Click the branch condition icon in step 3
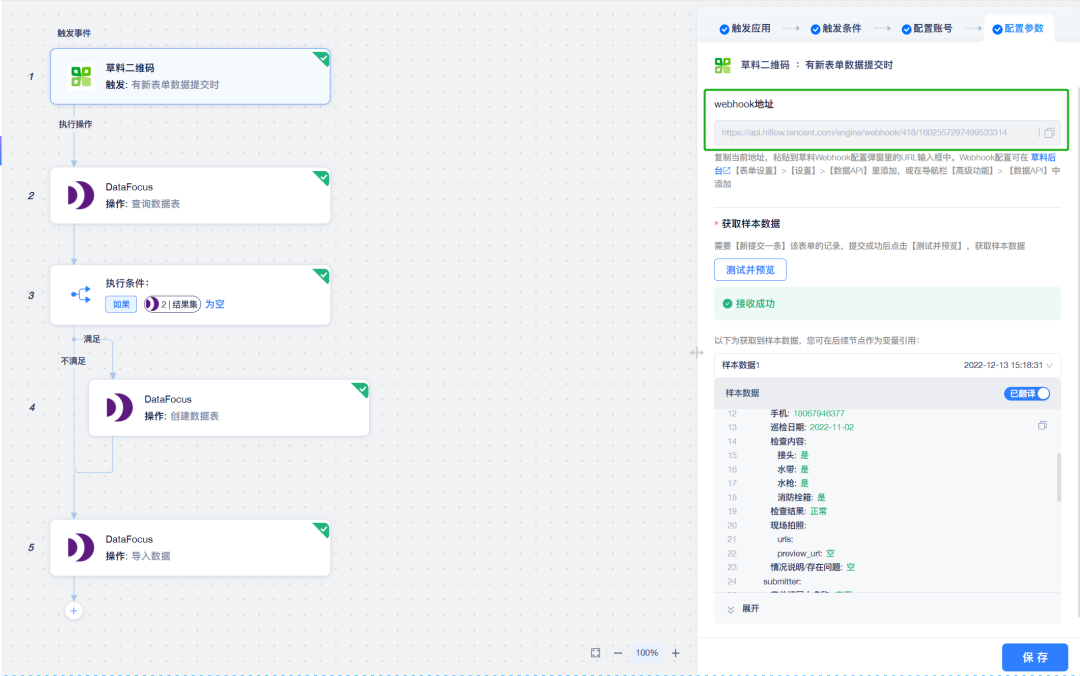 point(81,294)
